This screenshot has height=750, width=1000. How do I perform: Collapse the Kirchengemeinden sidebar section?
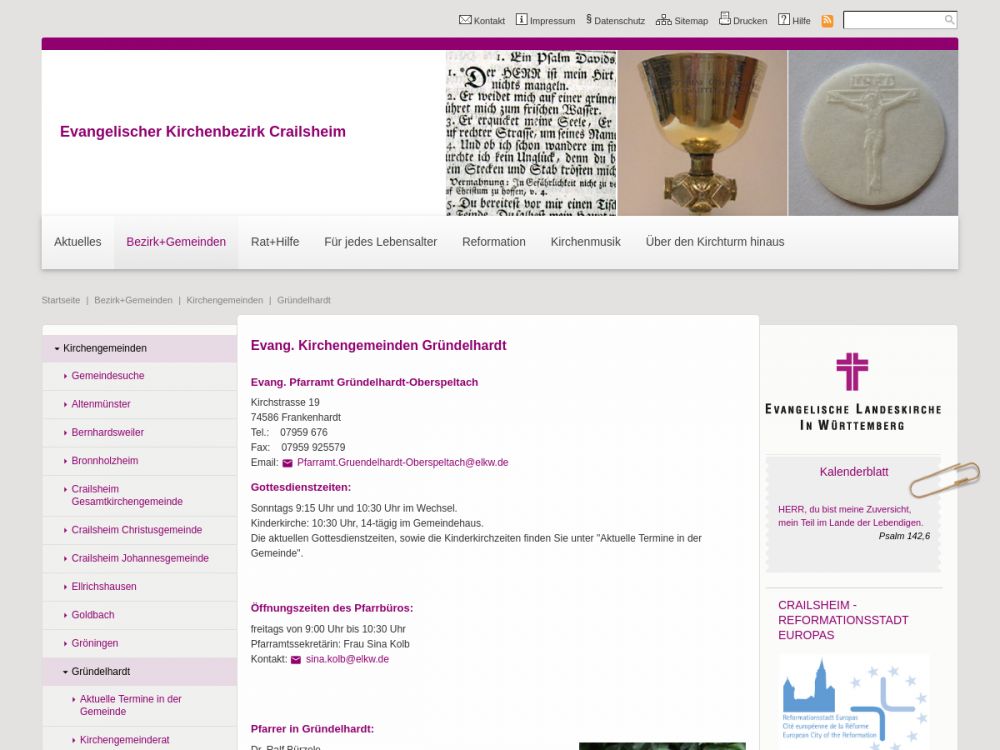coord(57,349)
